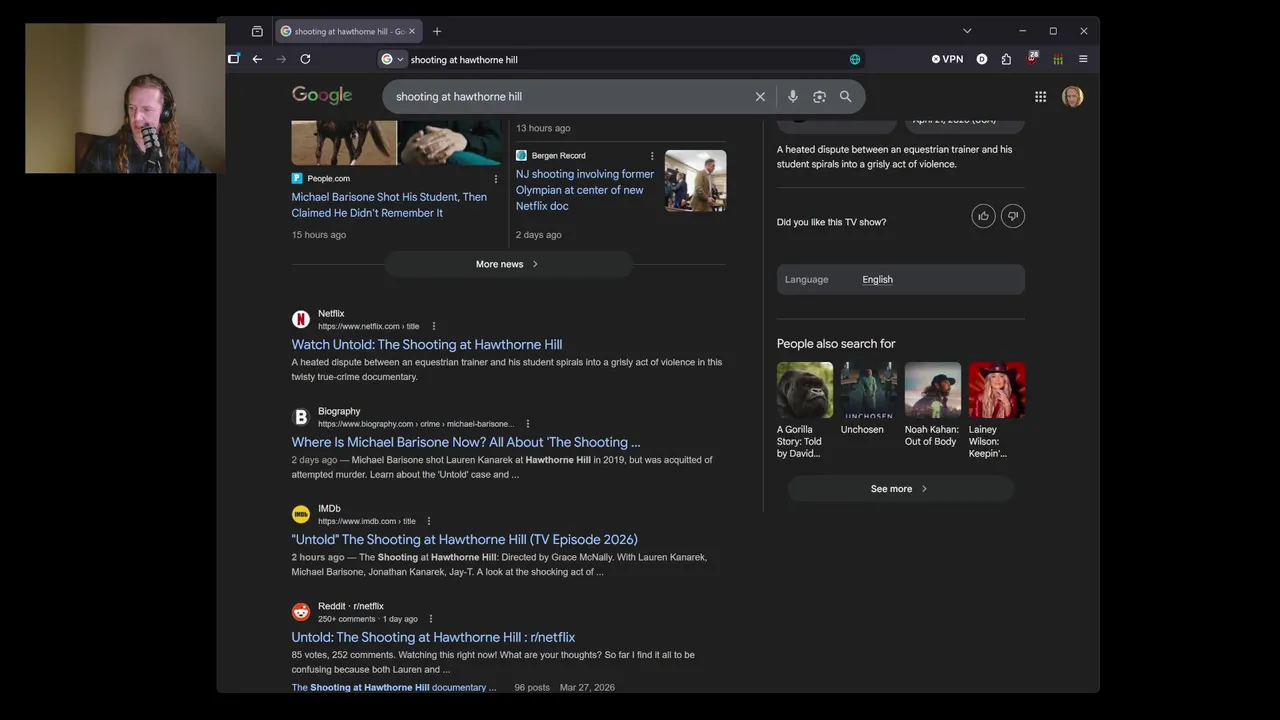The width and height of the screenshot is (1280, 720).
Task: Open the Language English dropdown
Action: pos(901,279)
